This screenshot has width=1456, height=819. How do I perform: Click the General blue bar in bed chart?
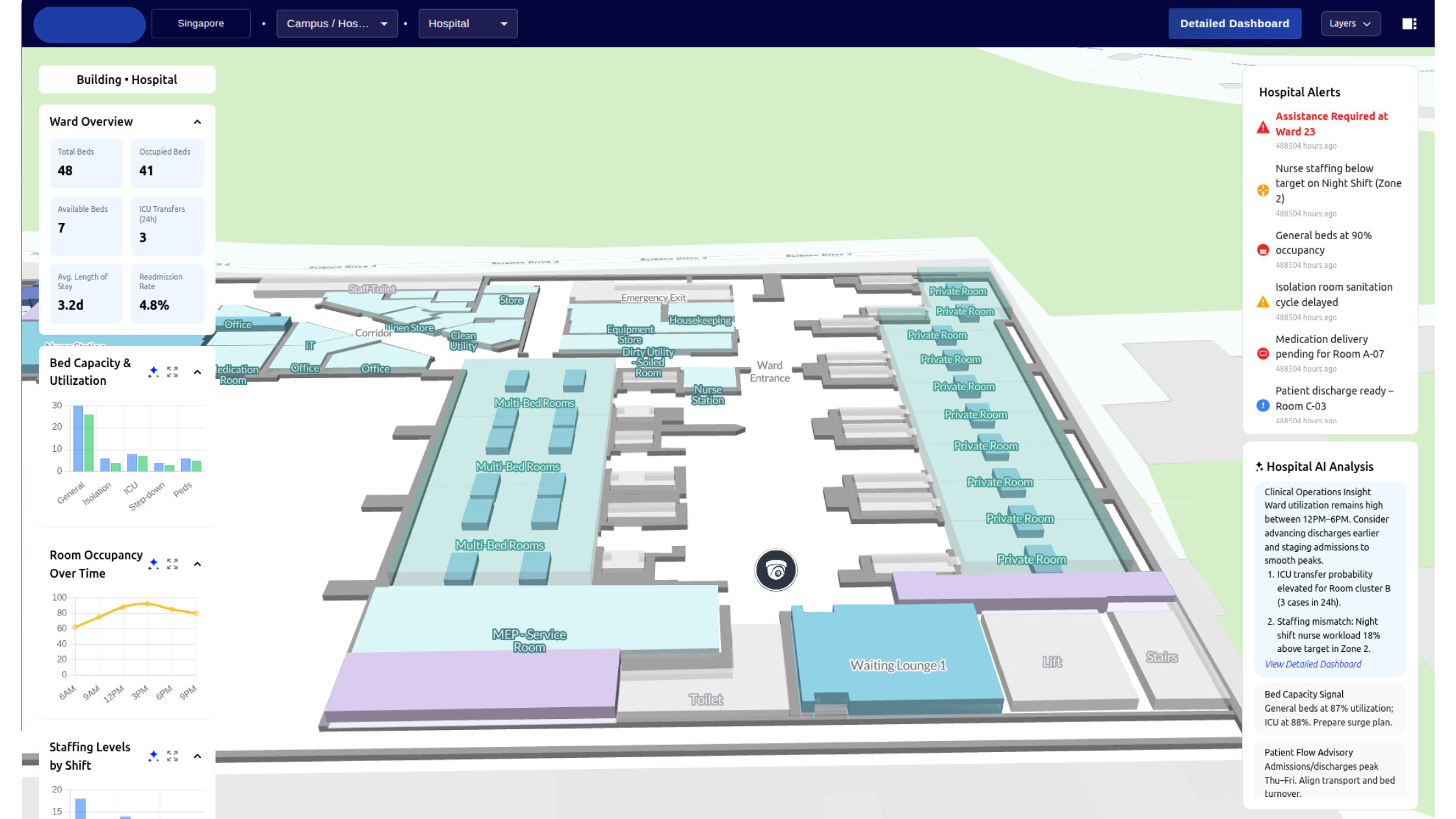[78, 438]
